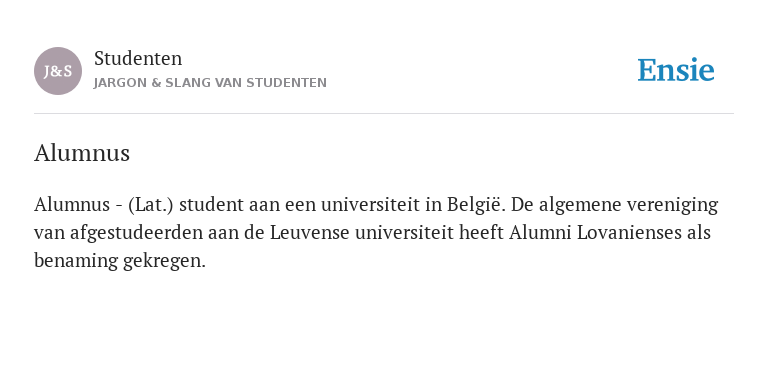Click the word 'heeft' in the second line

tap(481, 233)
